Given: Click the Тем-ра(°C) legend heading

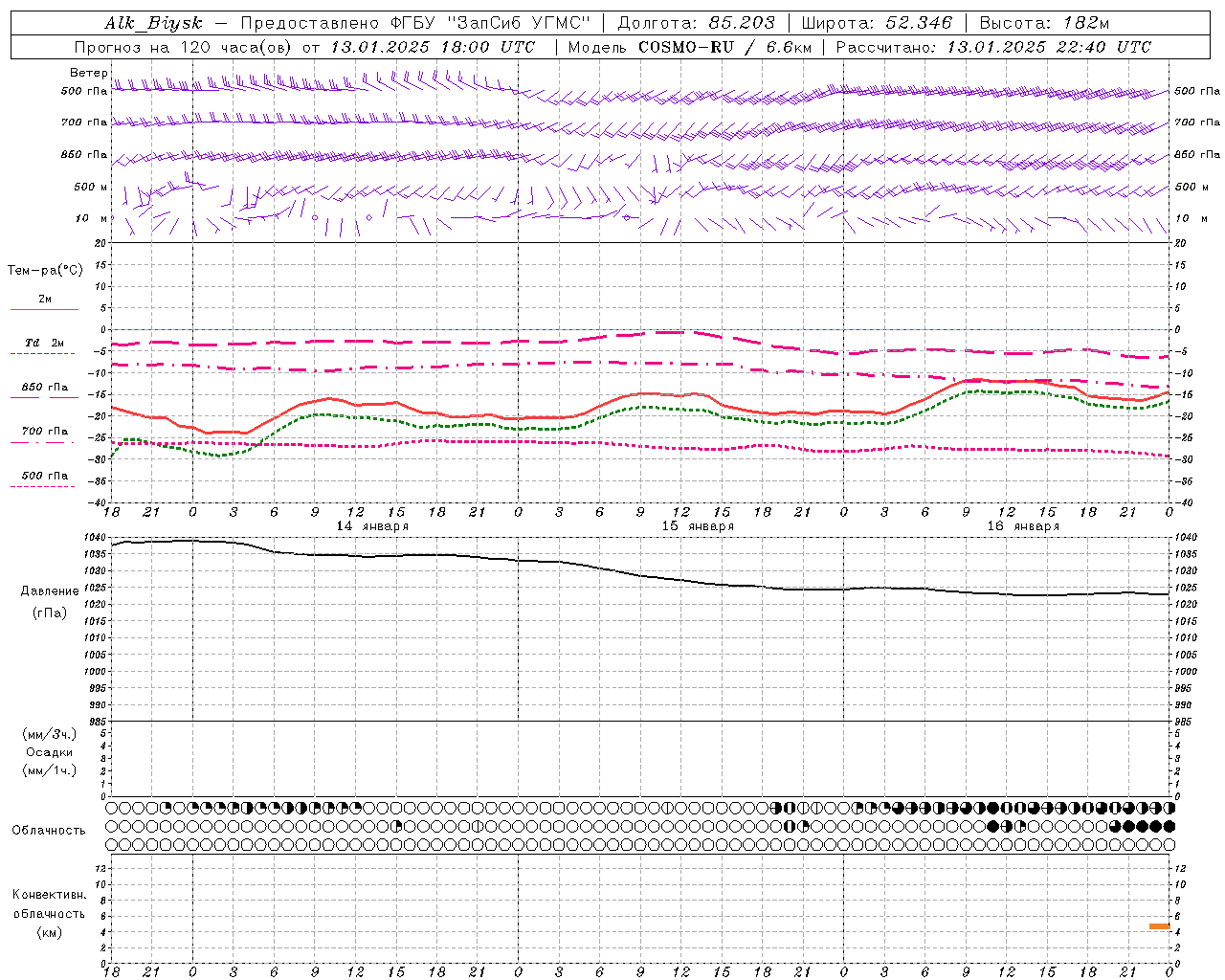Looking at the screenshot, I should pos(45,271).
